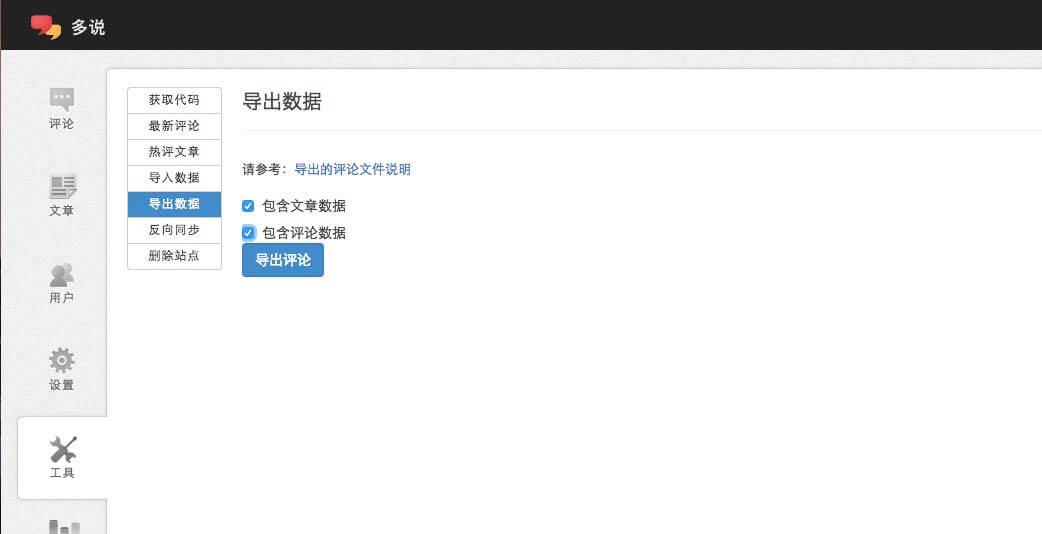Screen dimensions: 1042x534
Task: Select the 获取代码 menu item
Action: (174, 100)
